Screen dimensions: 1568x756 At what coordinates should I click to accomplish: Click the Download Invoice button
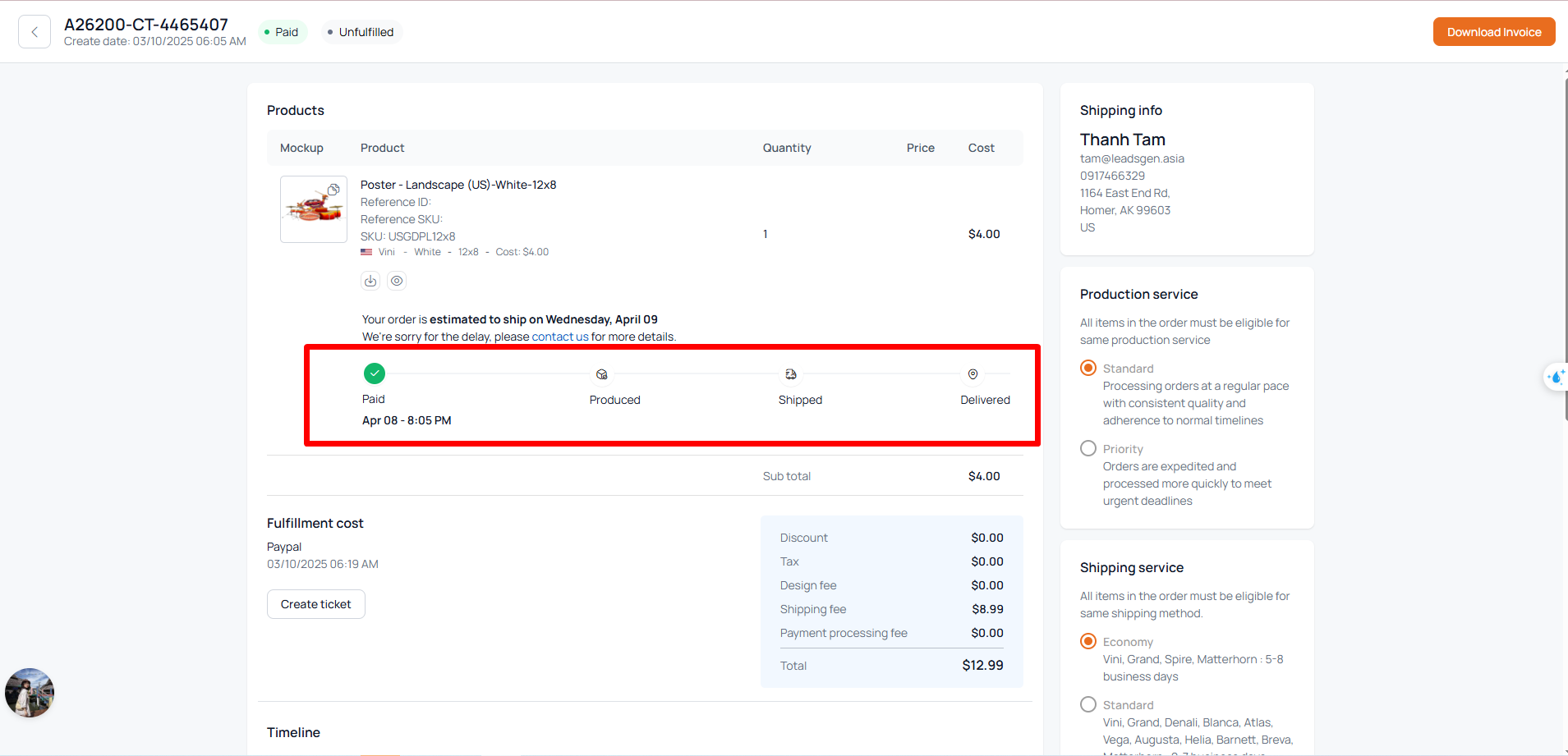click(x=1493, y=32)
